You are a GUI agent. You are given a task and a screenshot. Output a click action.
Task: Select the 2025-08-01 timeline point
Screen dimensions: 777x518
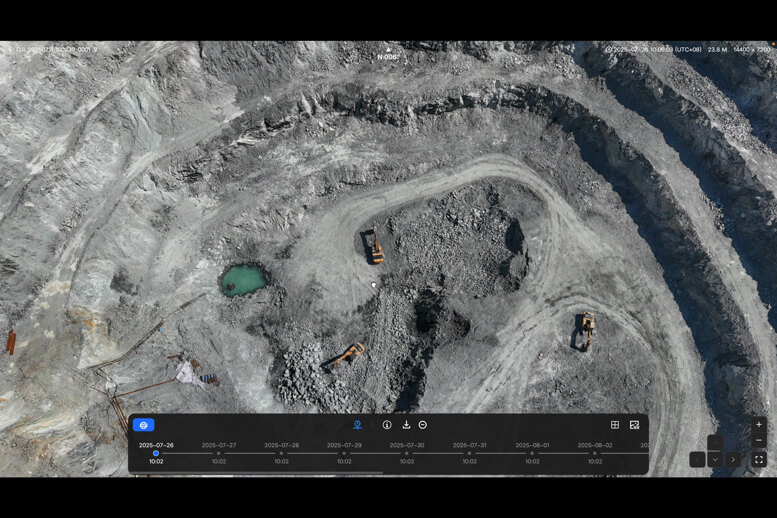pos(532,453)
